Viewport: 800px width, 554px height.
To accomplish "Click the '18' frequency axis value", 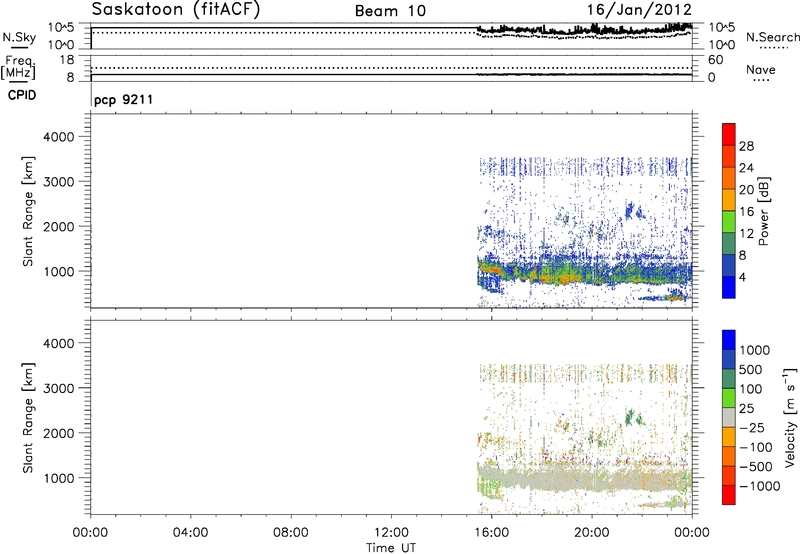I will (67, 60).
